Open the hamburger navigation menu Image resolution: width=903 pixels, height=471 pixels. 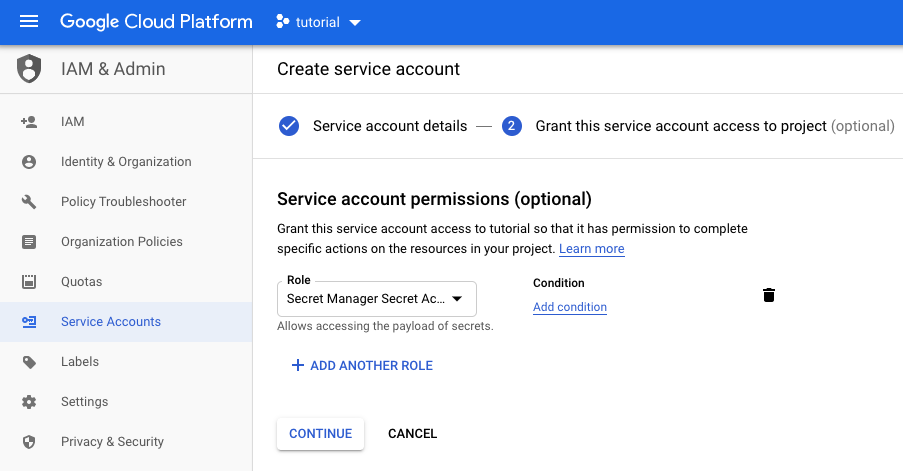coord(29,22)
